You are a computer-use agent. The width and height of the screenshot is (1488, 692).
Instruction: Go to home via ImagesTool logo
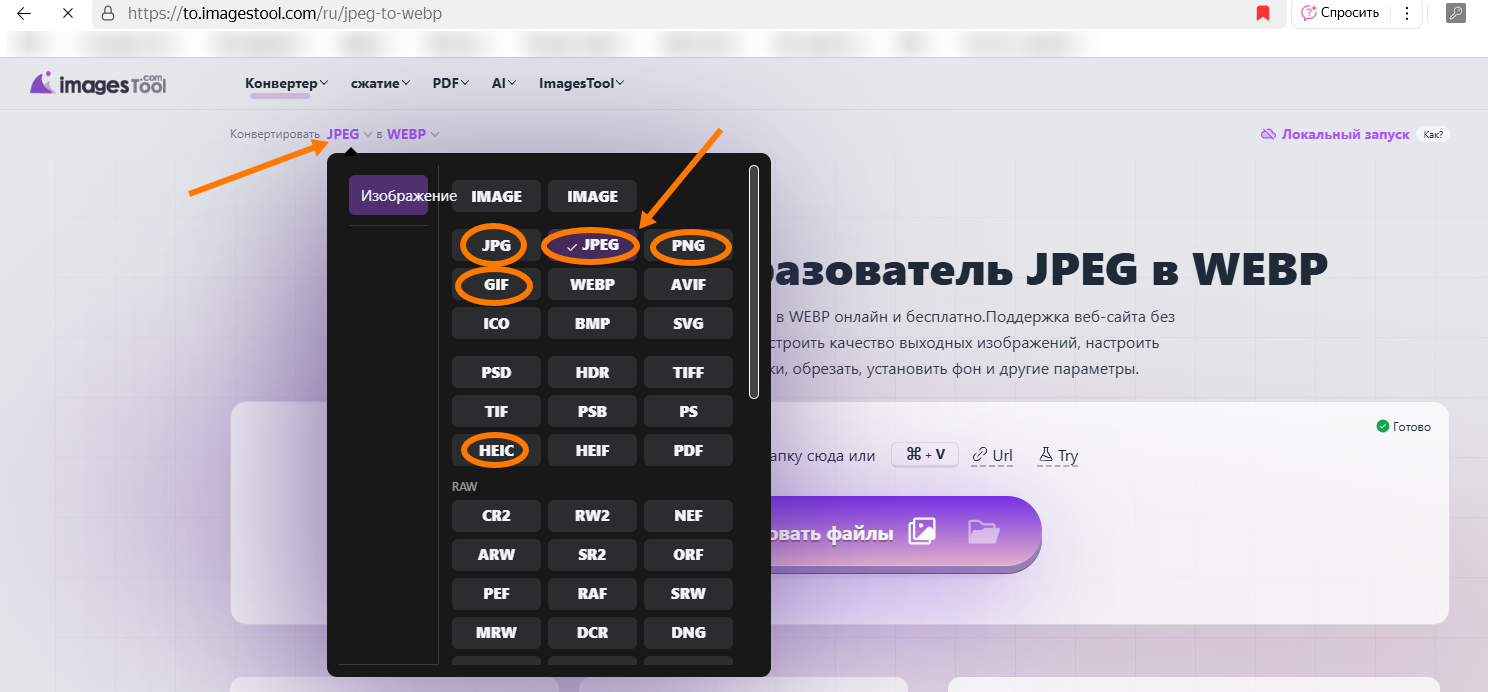[x=98, y=84]
